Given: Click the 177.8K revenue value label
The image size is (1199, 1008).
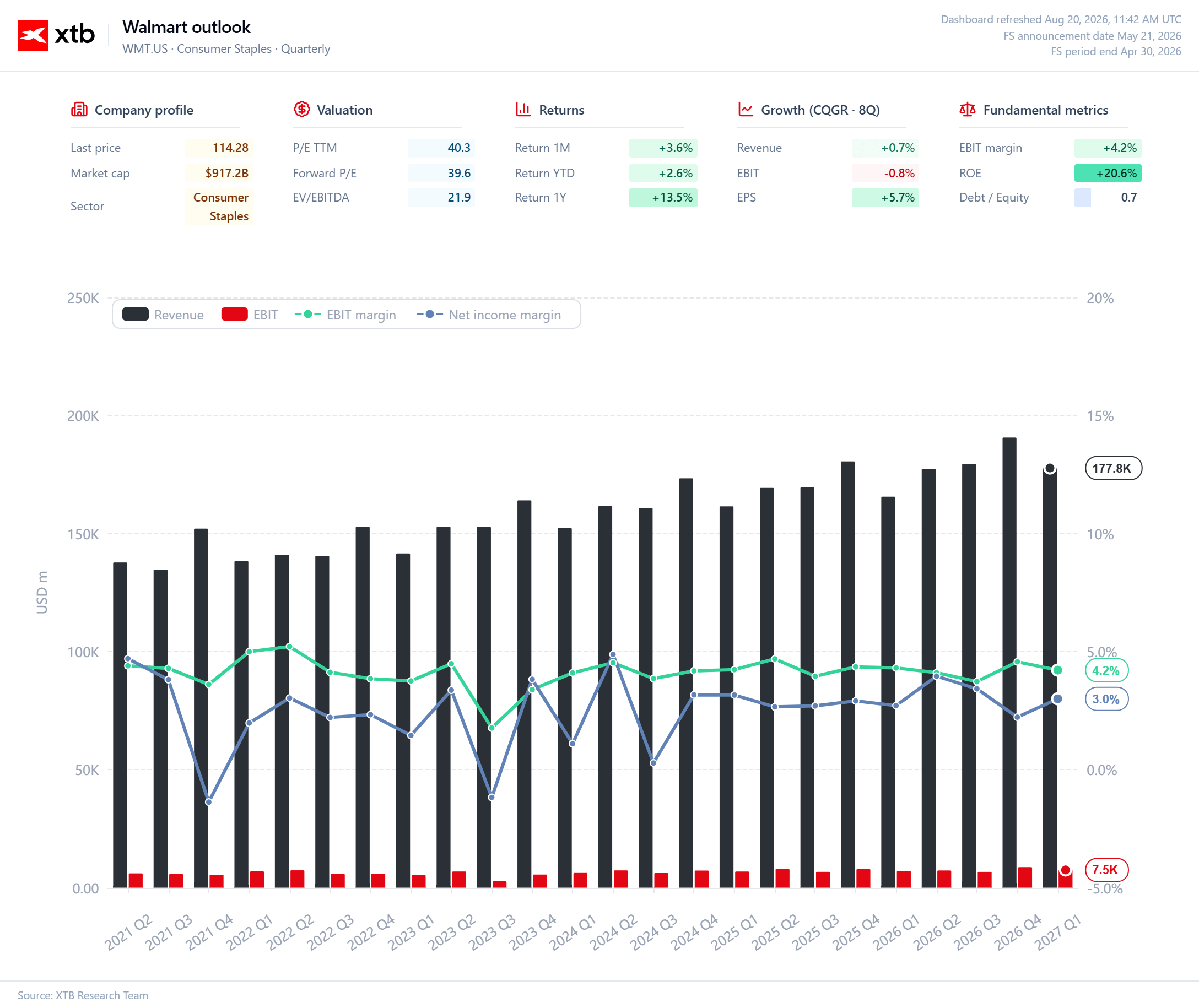Looking at the screenshot, I should pos(1112,469).
